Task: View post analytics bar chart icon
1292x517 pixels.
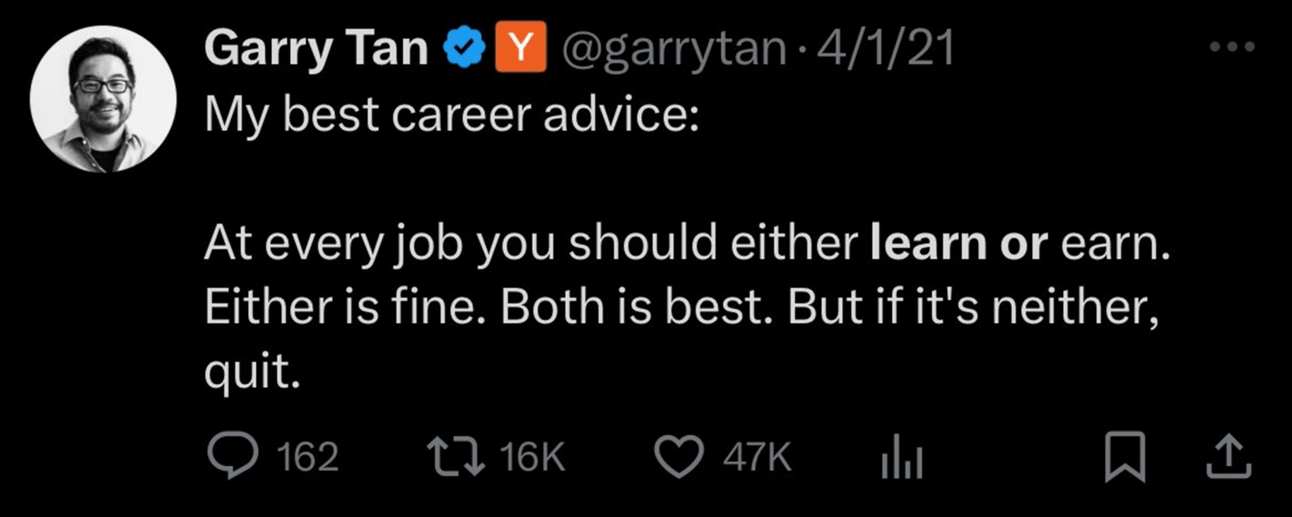Action: 900,458
